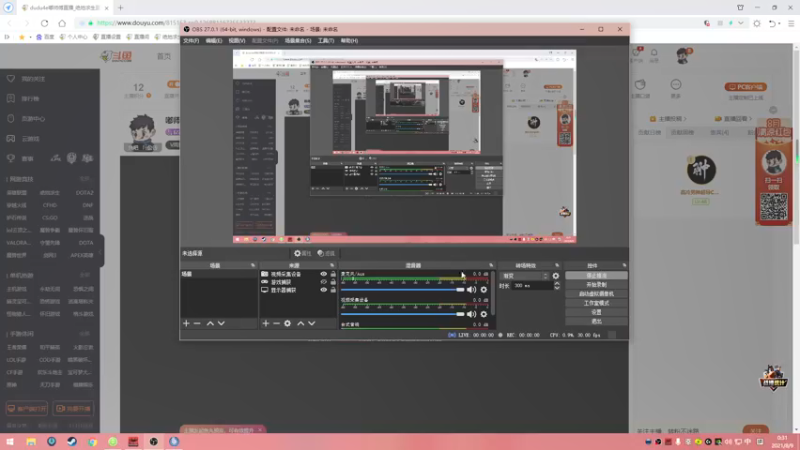The width and height of the screenshot is (800, 450).
Task: Toggle visibility of the video capture device source
Action: [x=323, y=274]
